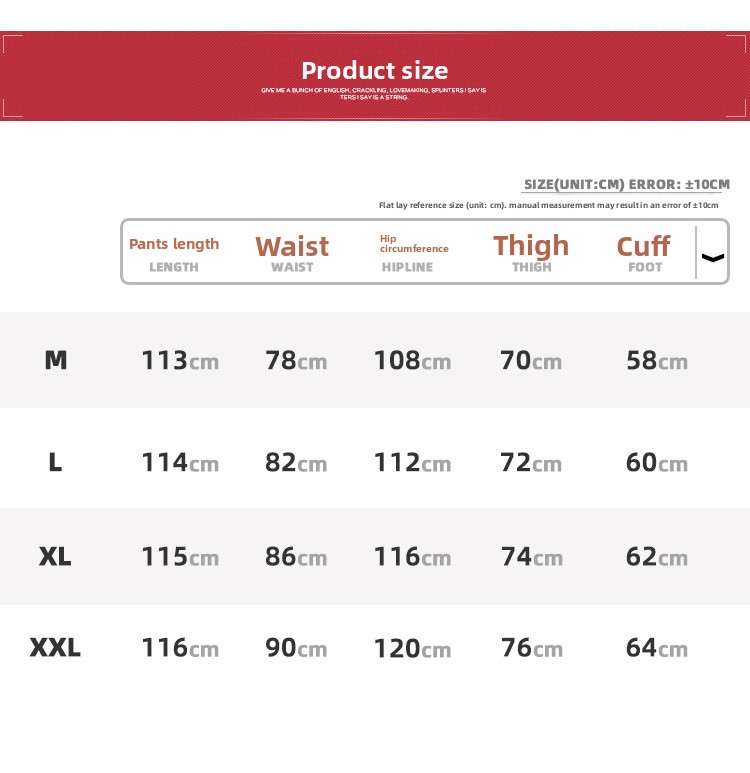Click the 58cm cuff value for M
Screen dimensions: 750x773
[x=657, y=360]
